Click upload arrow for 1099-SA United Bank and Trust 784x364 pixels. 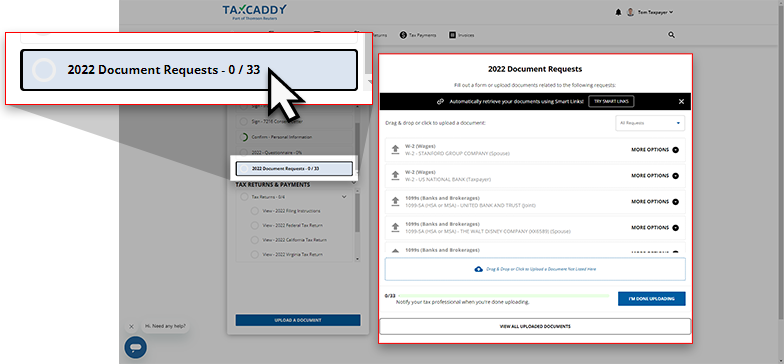pos(395,202)
